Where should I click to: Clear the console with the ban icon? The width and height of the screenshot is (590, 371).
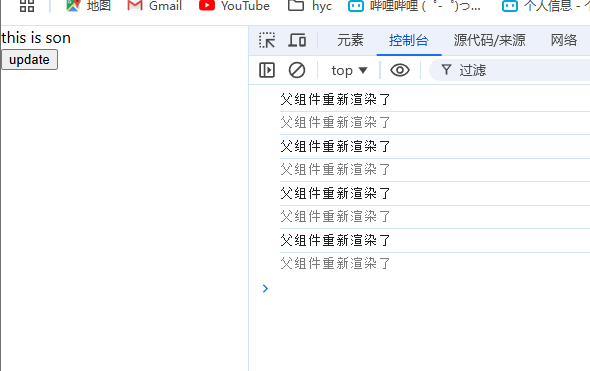297,70
